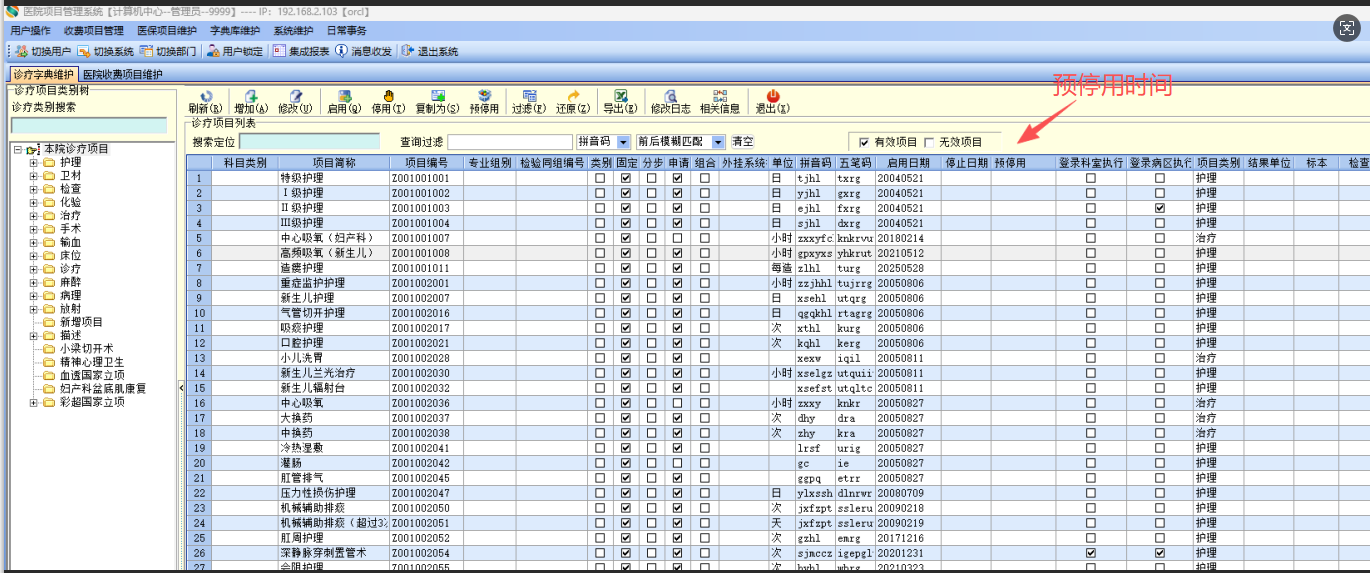Open the 拼音码 dropdown

tap(624, 142)
